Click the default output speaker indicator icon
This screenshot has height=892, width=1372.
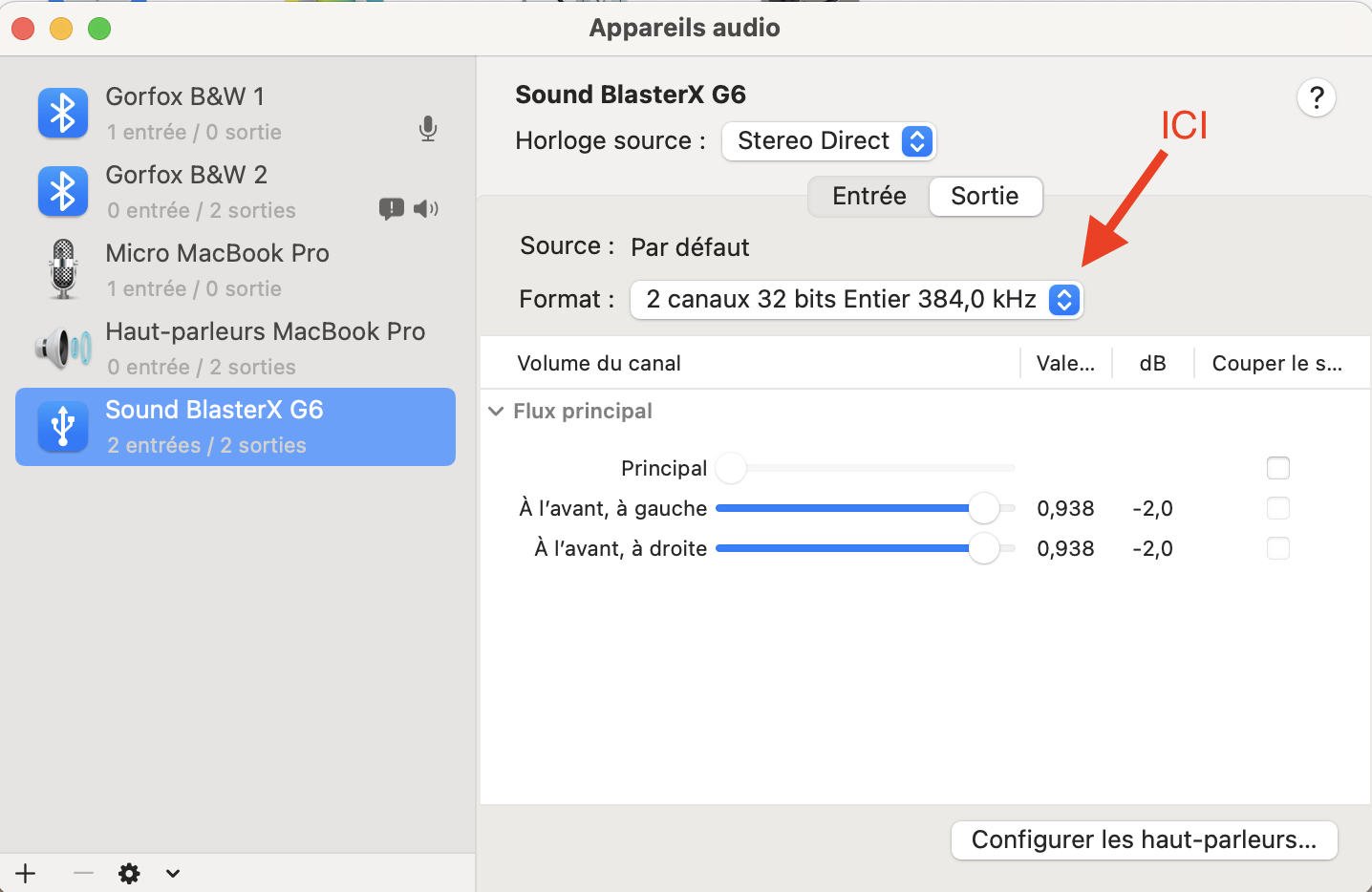click(x=426, y=209)
